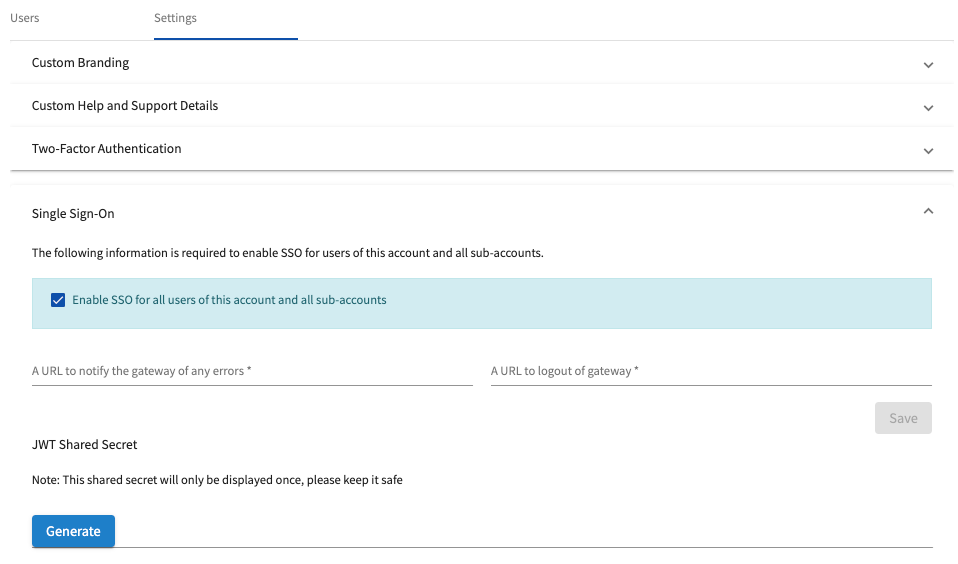Select the Settings tab

pos(175,18)
